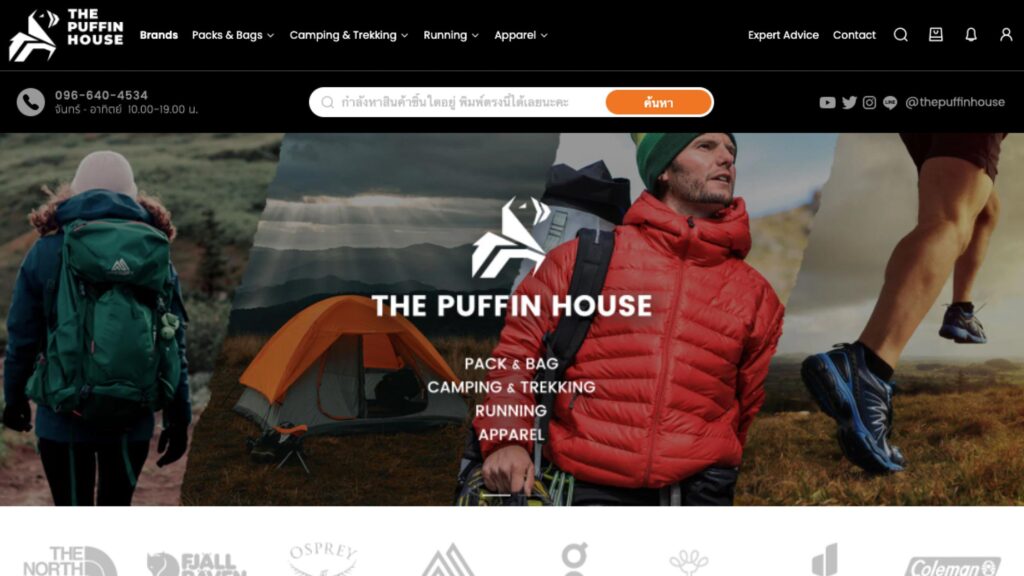Open the Instagram social icon
The width and height of the screenshot is (1024, 576).
tap(869, 103)
